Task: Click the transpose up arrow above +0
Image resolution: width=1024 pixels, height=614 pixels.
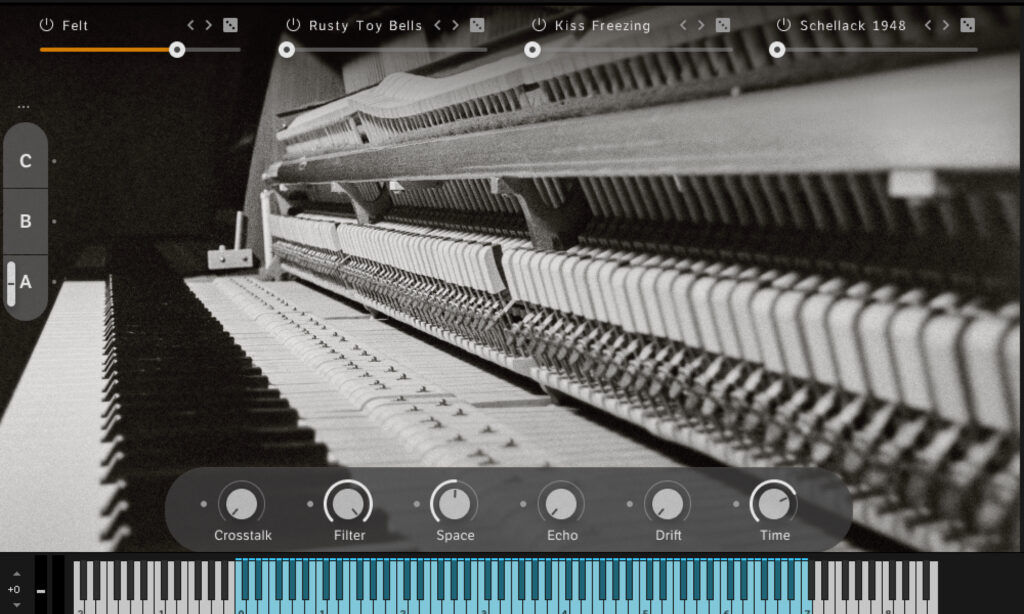Action: click(16, 574)
